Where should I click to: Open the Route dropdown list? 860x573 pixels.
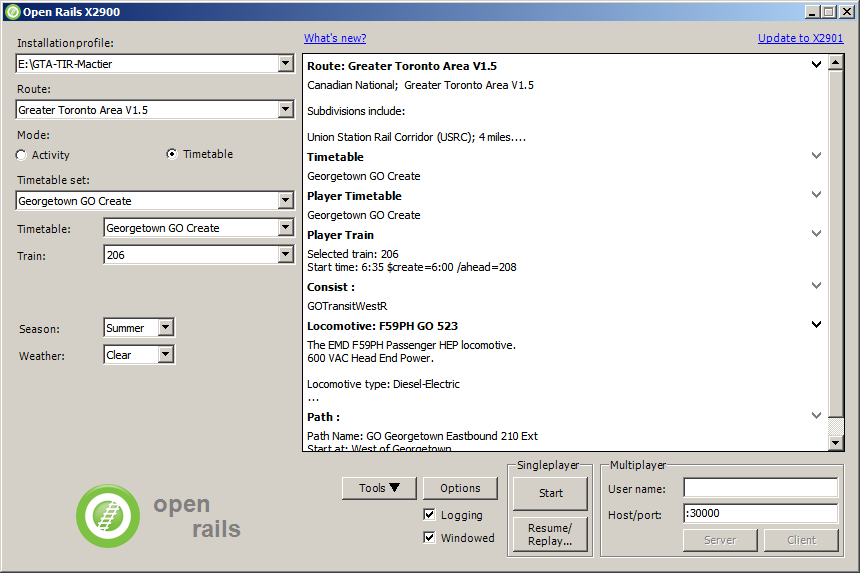click(285, 110)
